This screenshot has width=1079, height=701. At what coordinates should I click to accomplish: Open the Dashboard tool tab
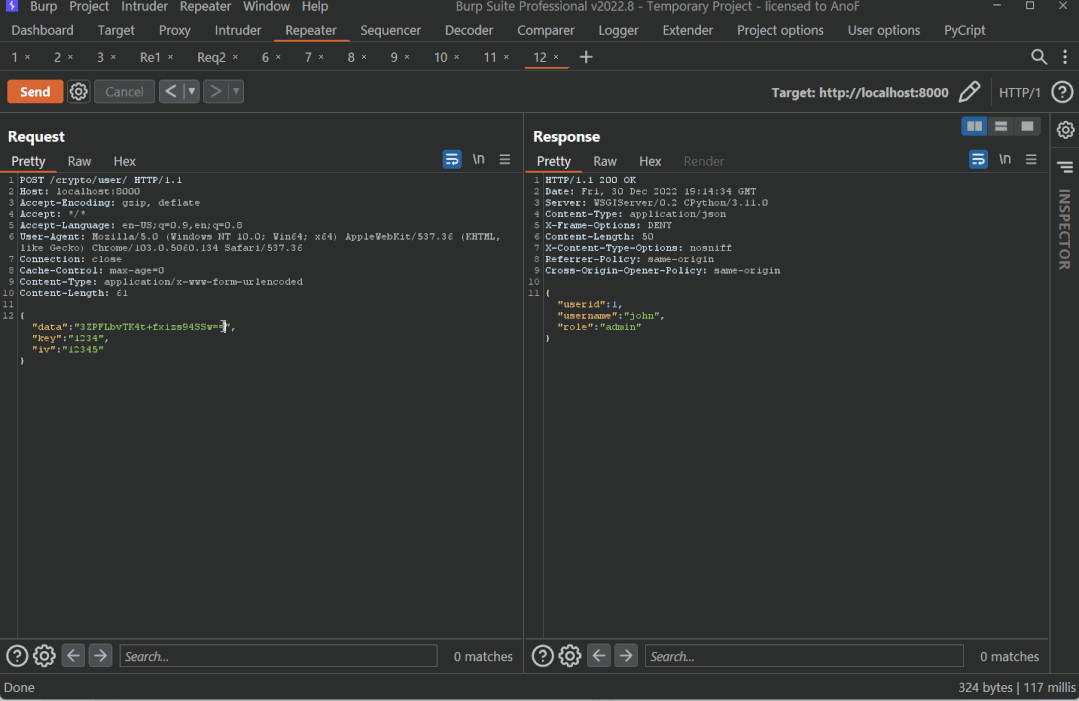tap(43, 30)
